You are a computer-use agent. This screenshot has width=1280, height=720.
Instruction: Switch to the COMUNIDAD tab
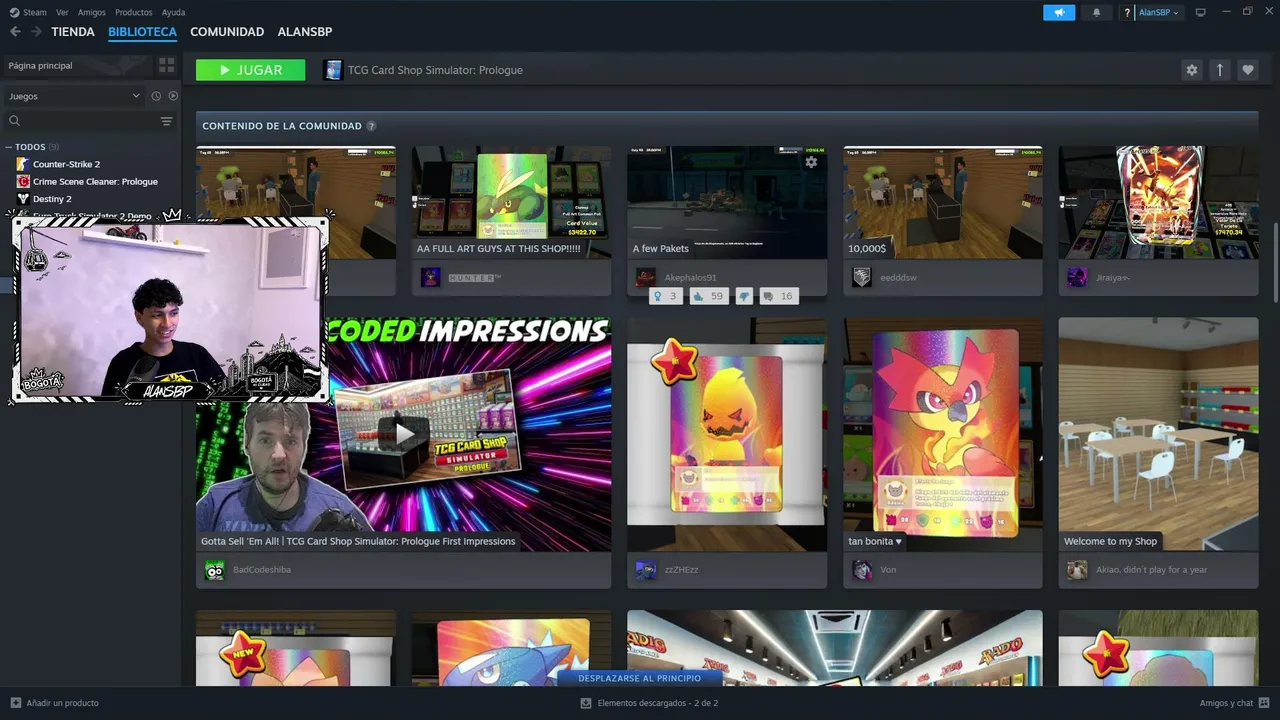pos(227,32)
